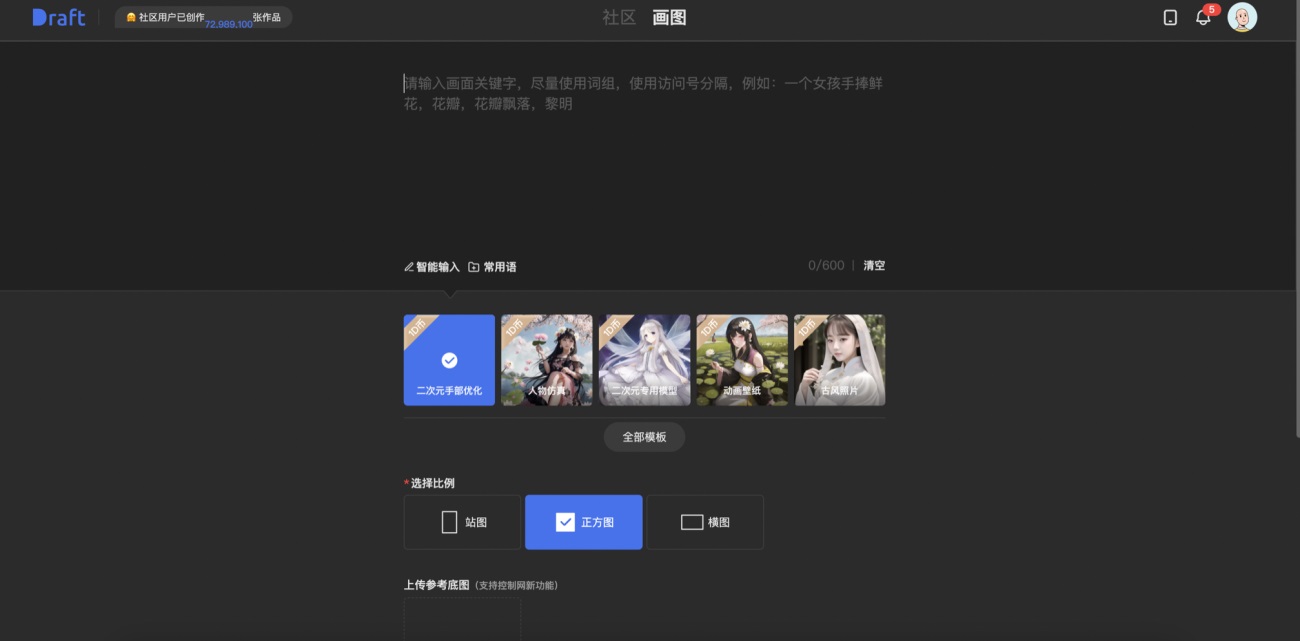Toggle the 正方图 square ratio checkbox
Image resolution: width=1300 pixels, height=641 pixels.
[x=566, y=521]
